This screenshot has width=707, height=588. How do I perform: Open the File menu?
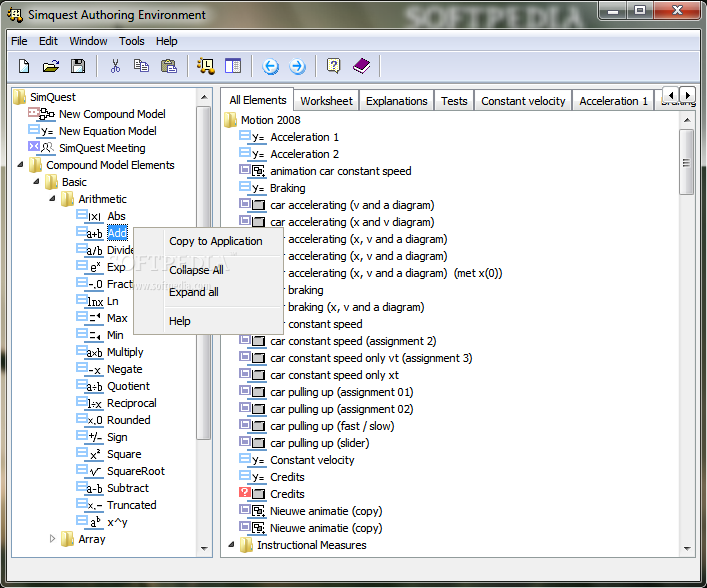(19, 41)
